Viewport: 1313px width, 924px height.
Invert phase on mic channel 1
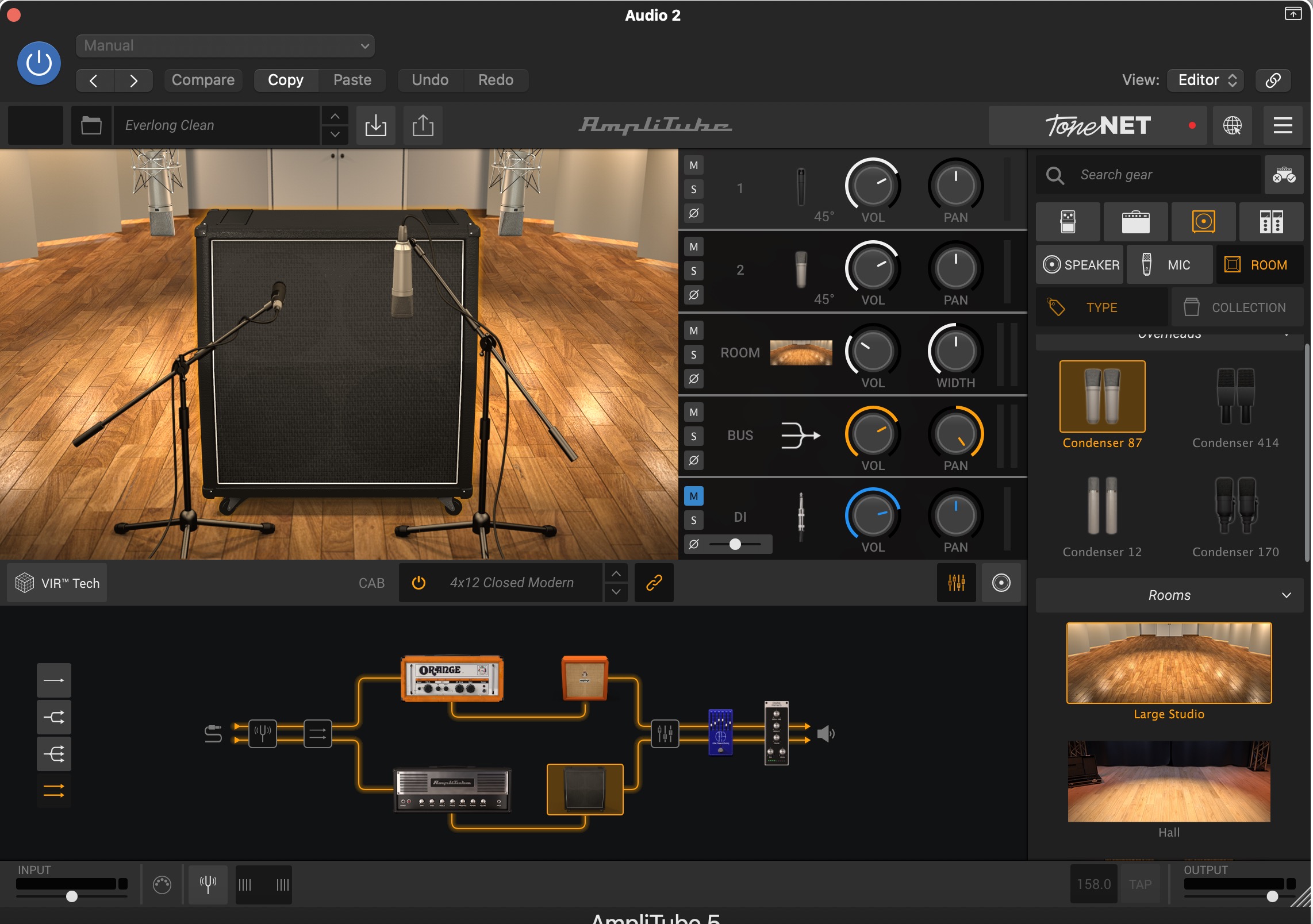[694, 213]
